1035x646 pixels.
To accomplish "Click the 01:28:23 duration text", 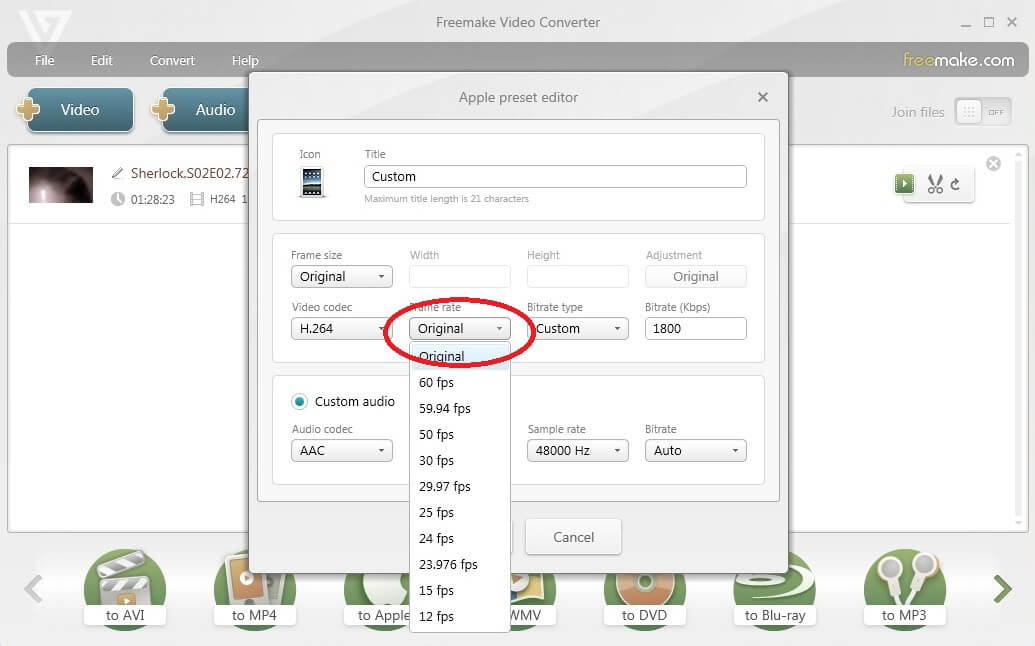I will point(152,199).
